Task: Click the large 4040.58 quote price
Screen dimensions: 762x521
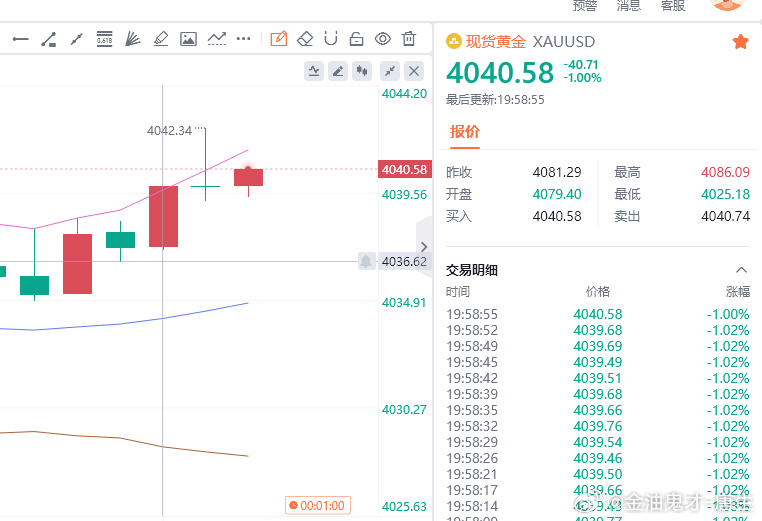Action: (x=500, y=73)
